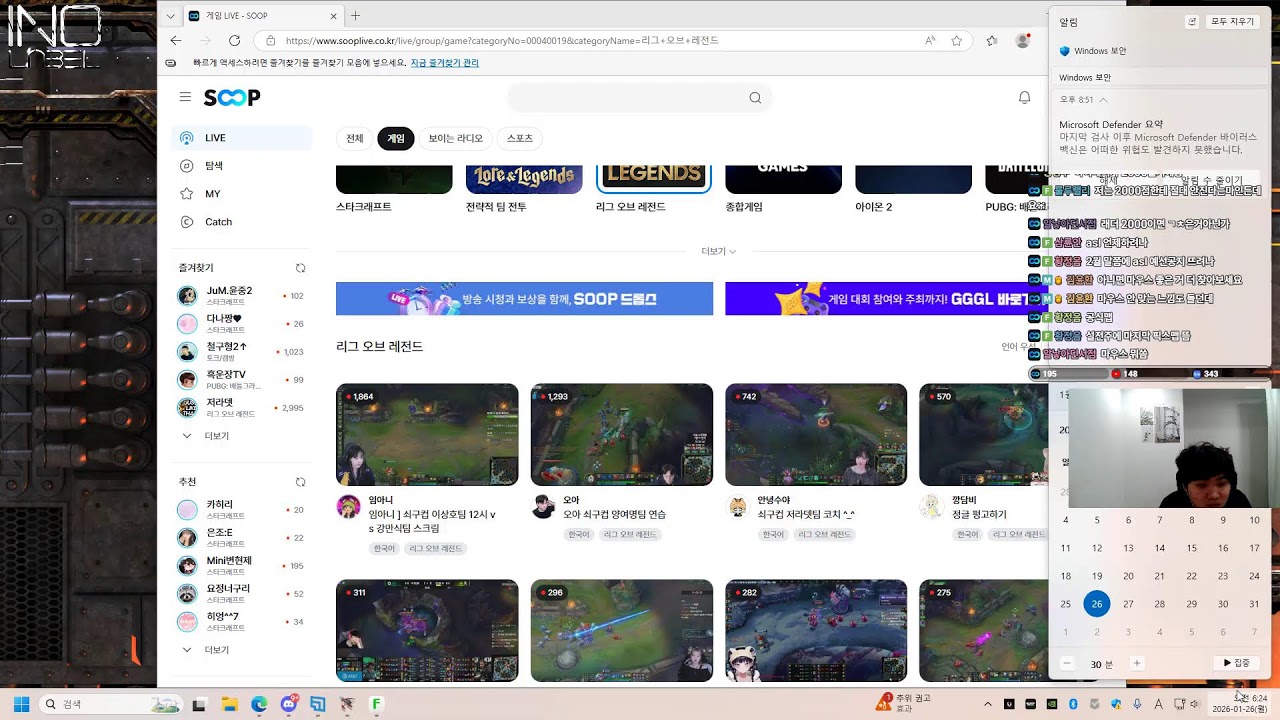Open a new browser tab
Viewport: 1280px width, 720px height.
coord(355,15)
